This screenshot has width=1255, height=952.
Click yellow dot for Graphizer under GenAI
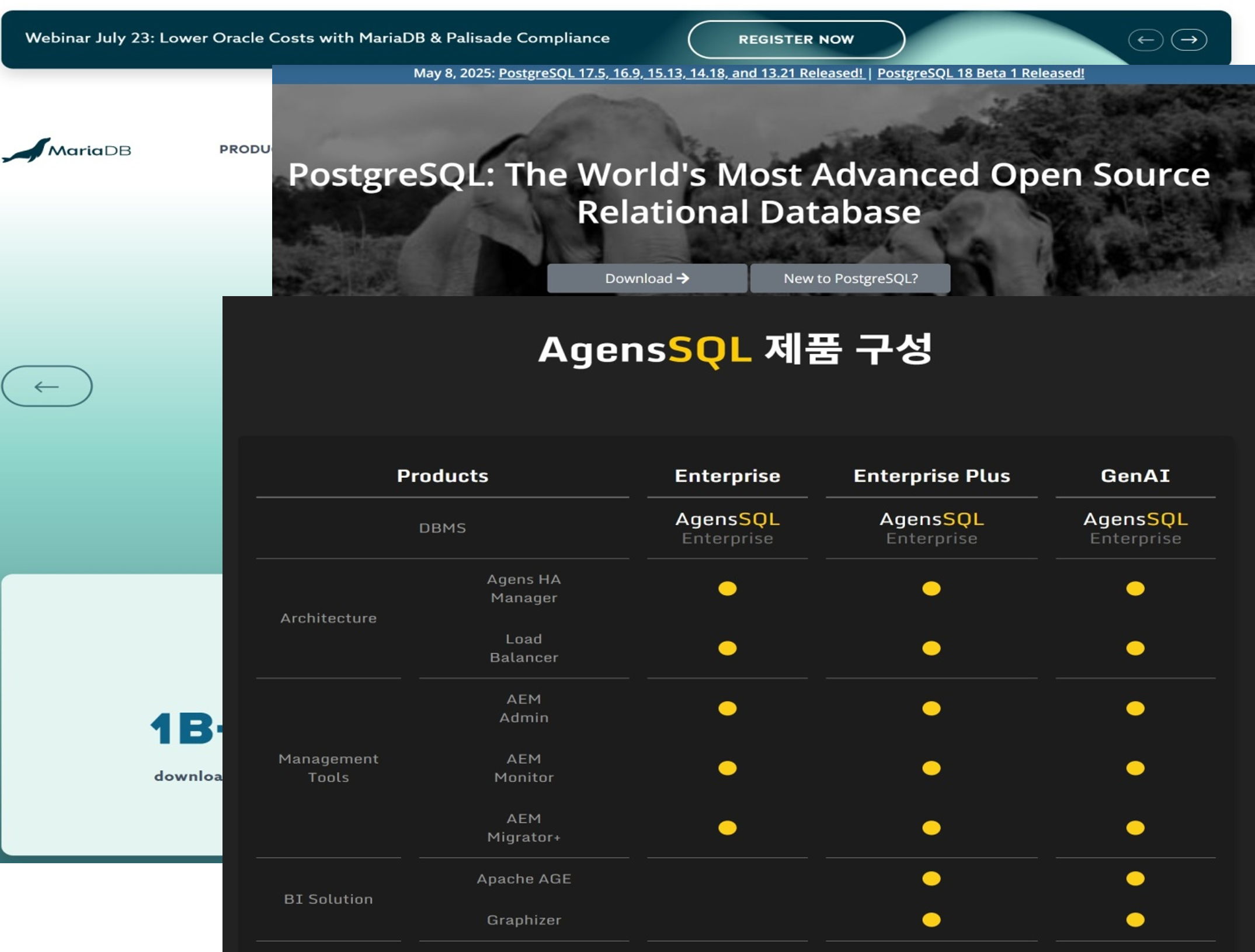1135,920
